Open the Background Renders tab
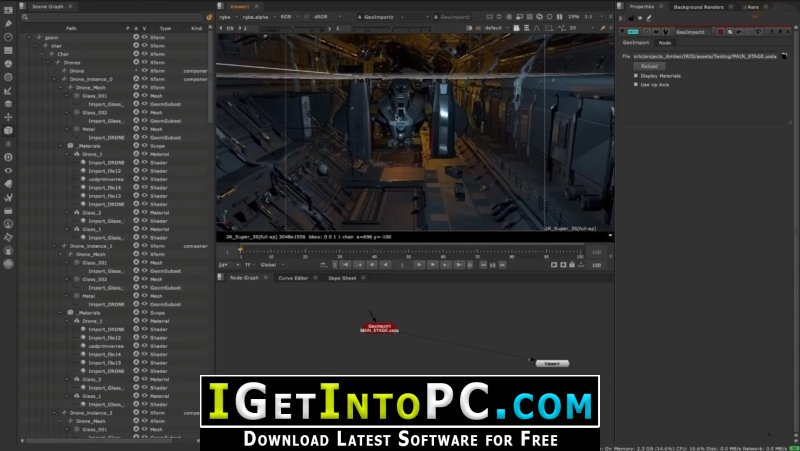 tap(698, 7)
